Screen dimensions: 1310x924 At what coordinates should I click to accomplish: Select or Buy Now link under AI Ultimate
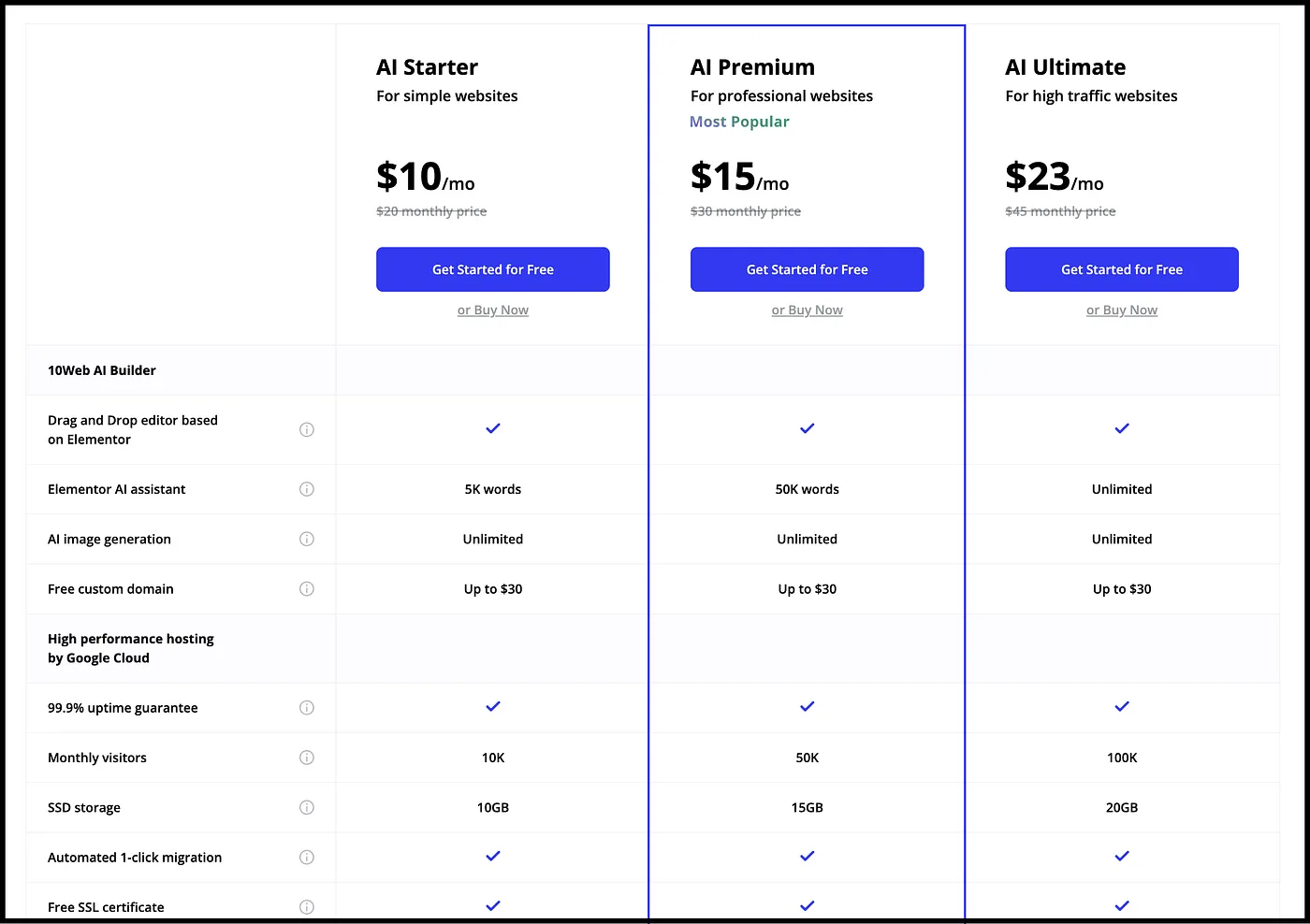coord(1122,310)
